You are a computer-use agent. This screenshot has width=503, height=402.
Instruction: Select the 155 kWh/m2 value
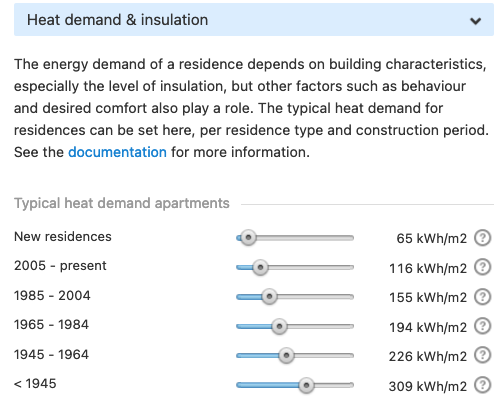pos(428,297)
